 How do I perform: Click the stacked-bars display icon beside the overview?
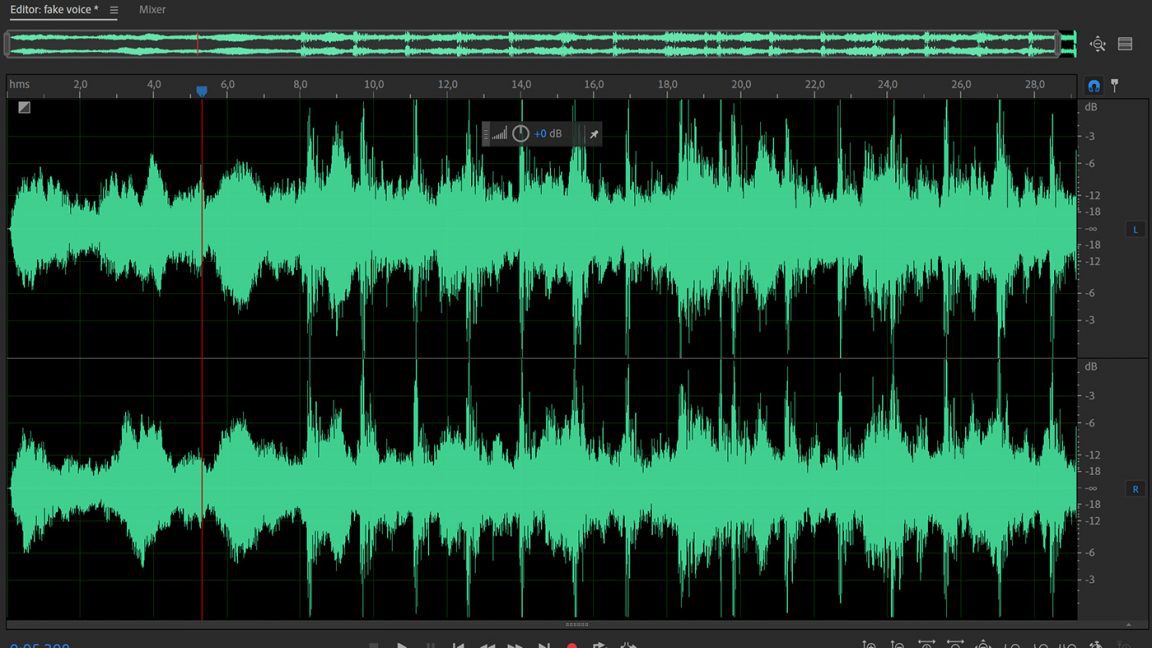(1125, 44)
